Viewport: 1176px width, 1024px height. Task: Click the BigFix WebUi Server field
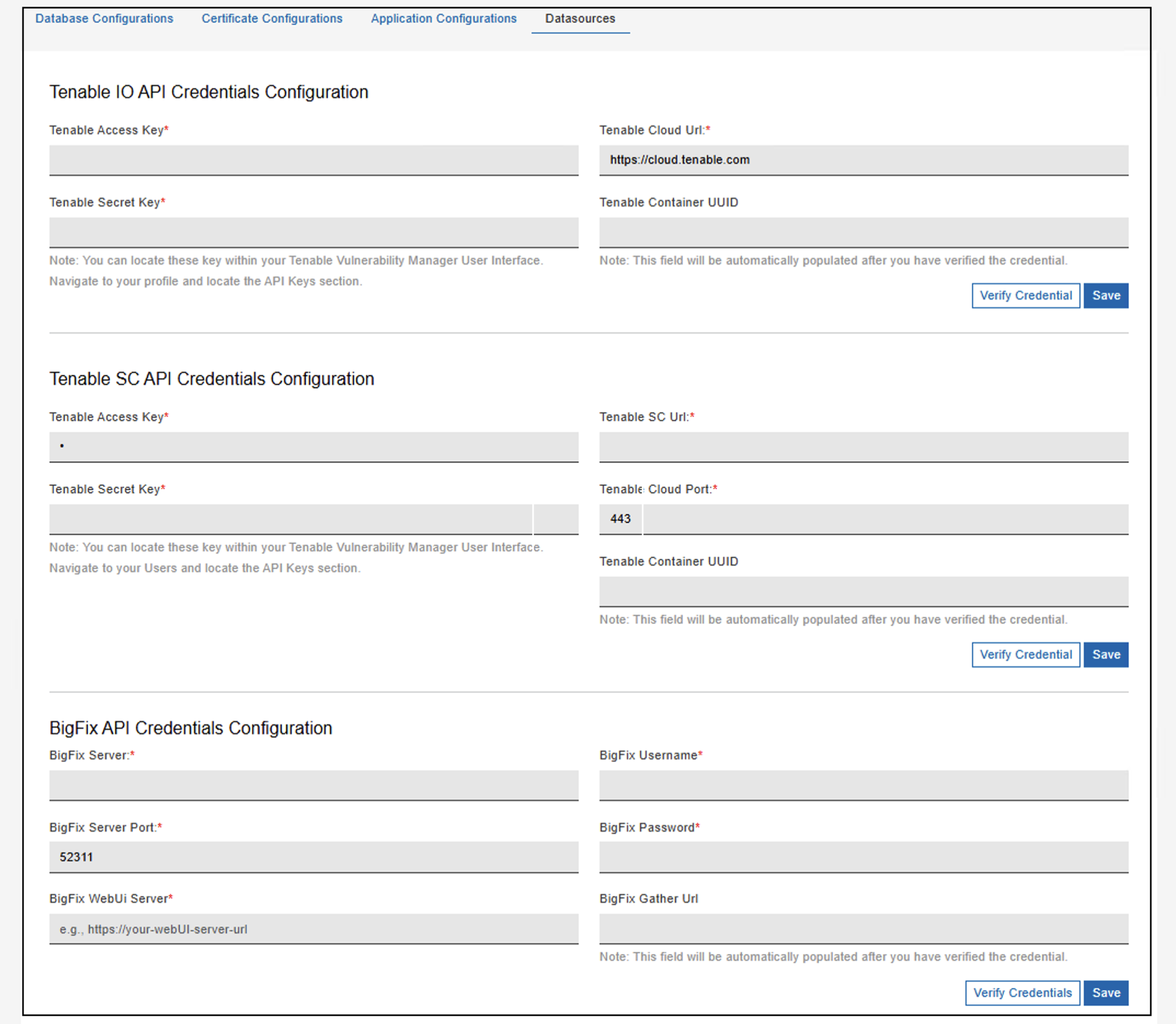click(313, 929)
